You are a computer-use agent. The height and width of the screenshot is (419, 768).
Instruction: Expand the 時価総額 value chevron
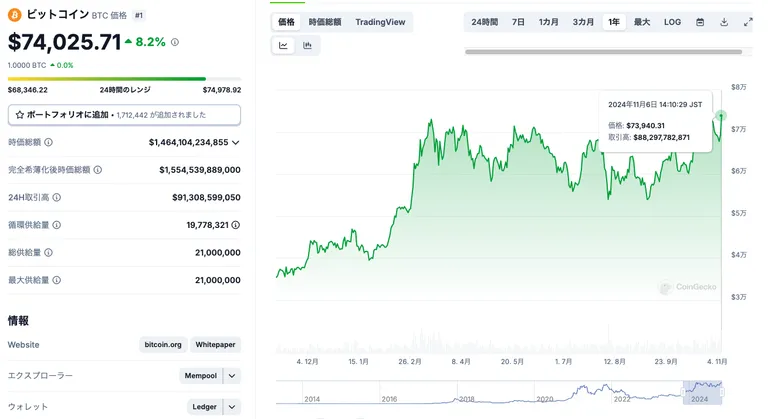tap(236, 143)
